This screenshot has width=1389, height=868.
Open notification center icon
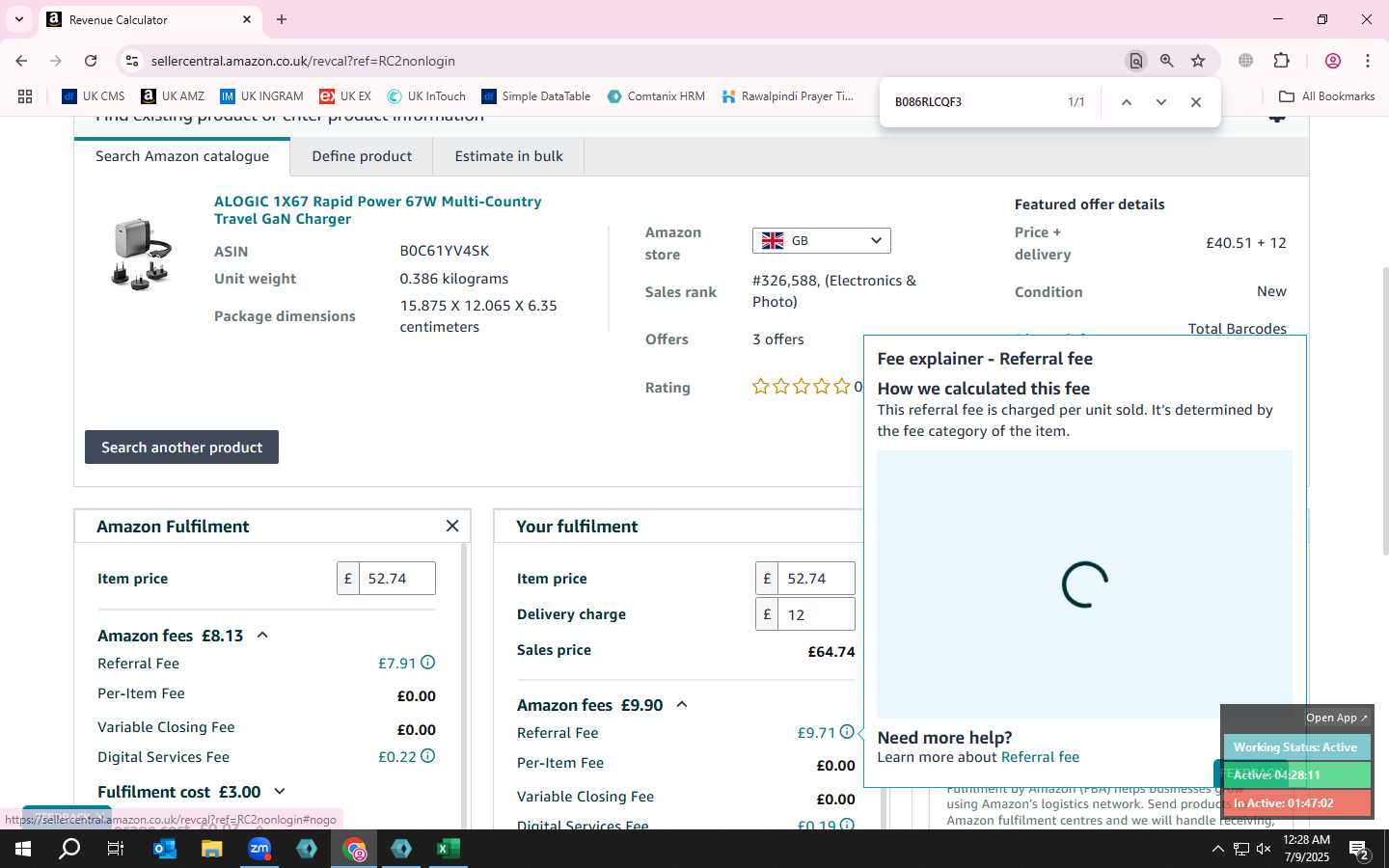pos(1359,850)
